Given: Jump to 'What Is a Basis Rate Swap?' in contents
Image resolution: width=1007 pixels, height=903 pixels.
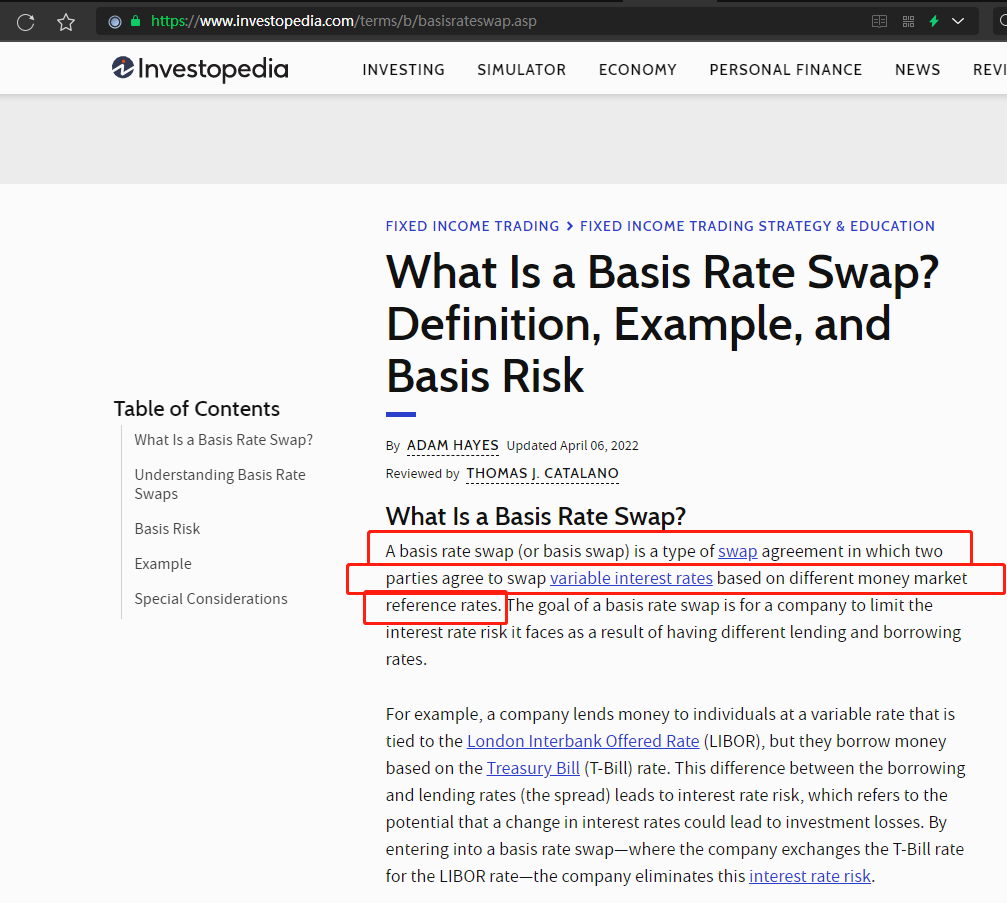Looking at the screenshot, I should (x=223, y=440).
